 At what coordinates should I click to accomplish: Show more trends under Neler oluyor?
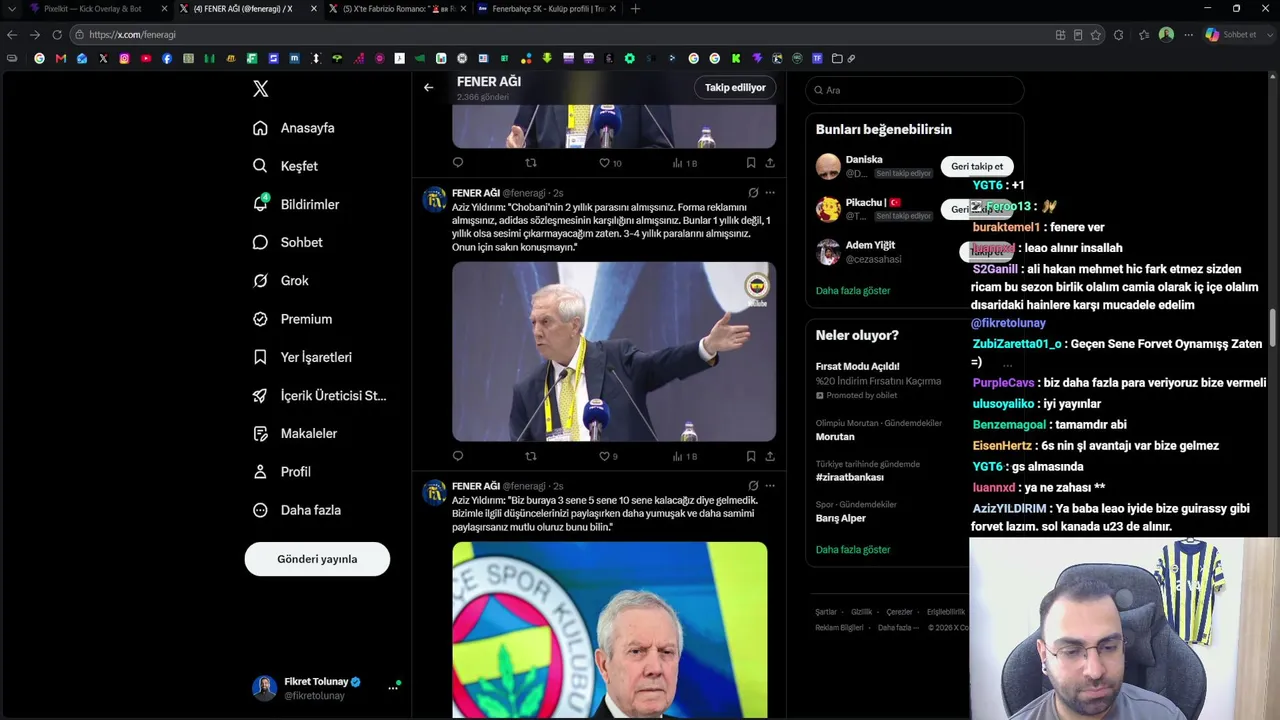coord(853,550)
